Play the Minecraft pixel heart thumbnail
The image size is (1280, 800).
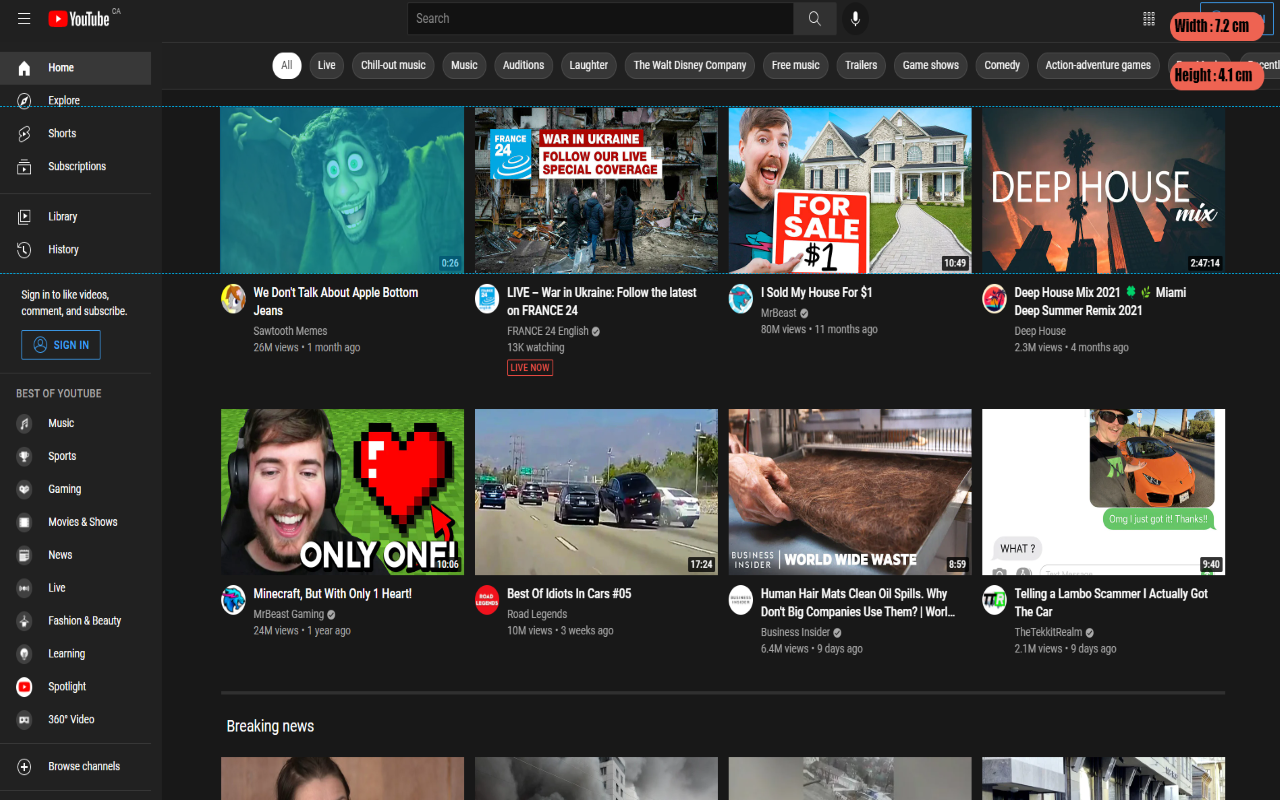click(342, 491)
